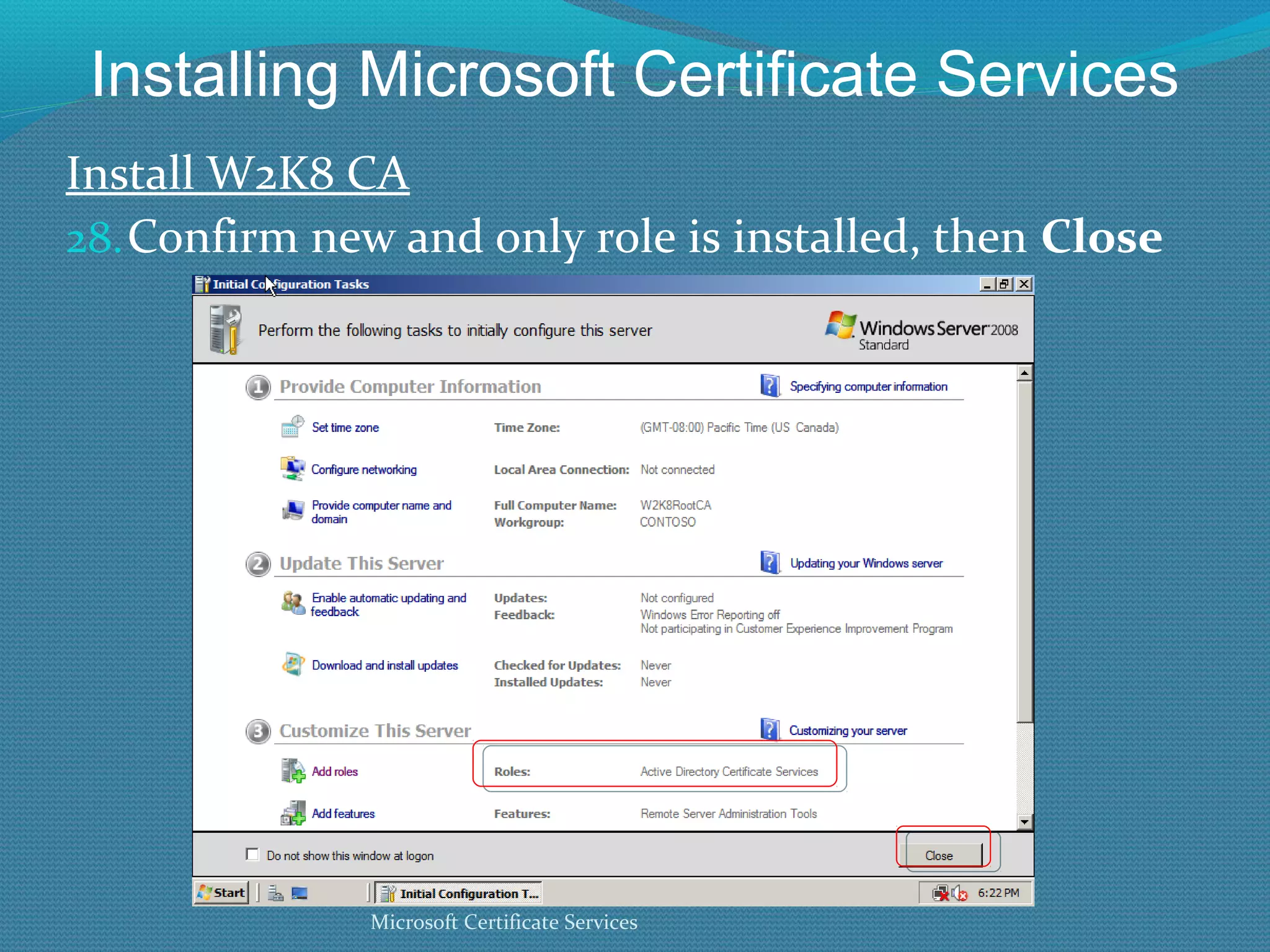Screen dimensions: 1270x952
Task: Click CONTOSO workgroup value
Action: pos(667,522)
